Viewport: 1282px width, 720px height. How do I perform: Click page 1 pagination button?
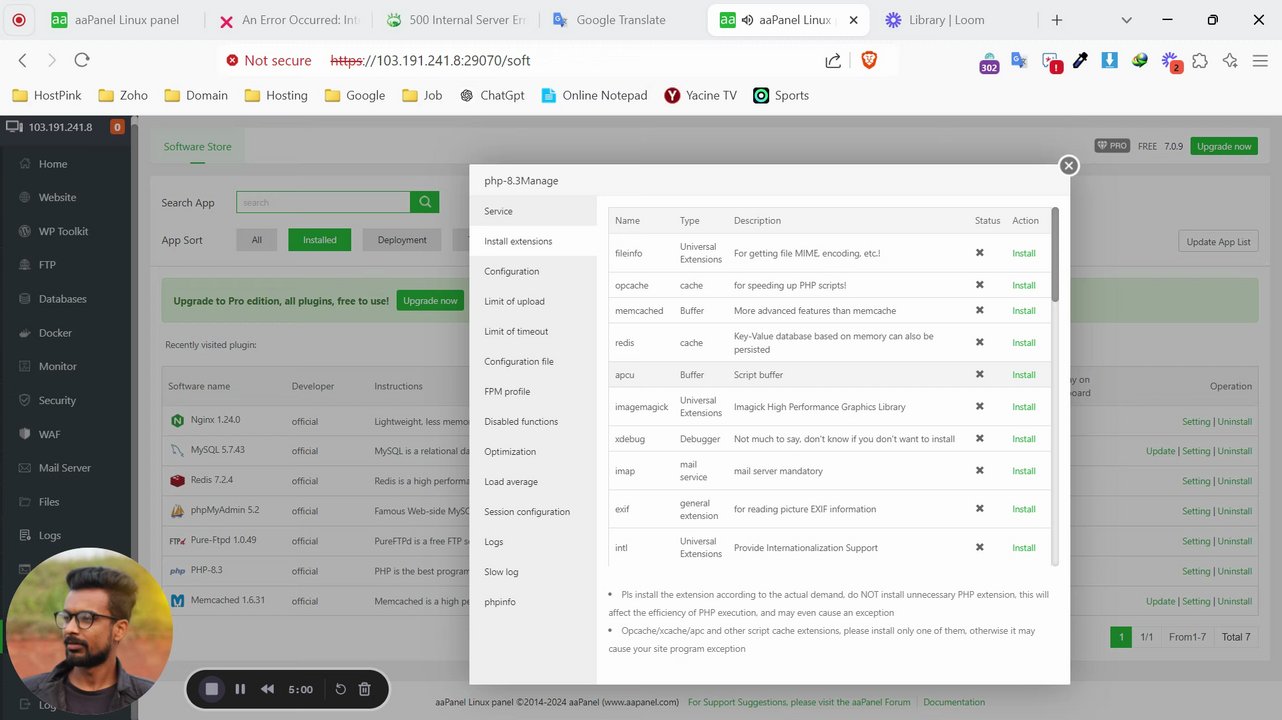point(1121,637)
